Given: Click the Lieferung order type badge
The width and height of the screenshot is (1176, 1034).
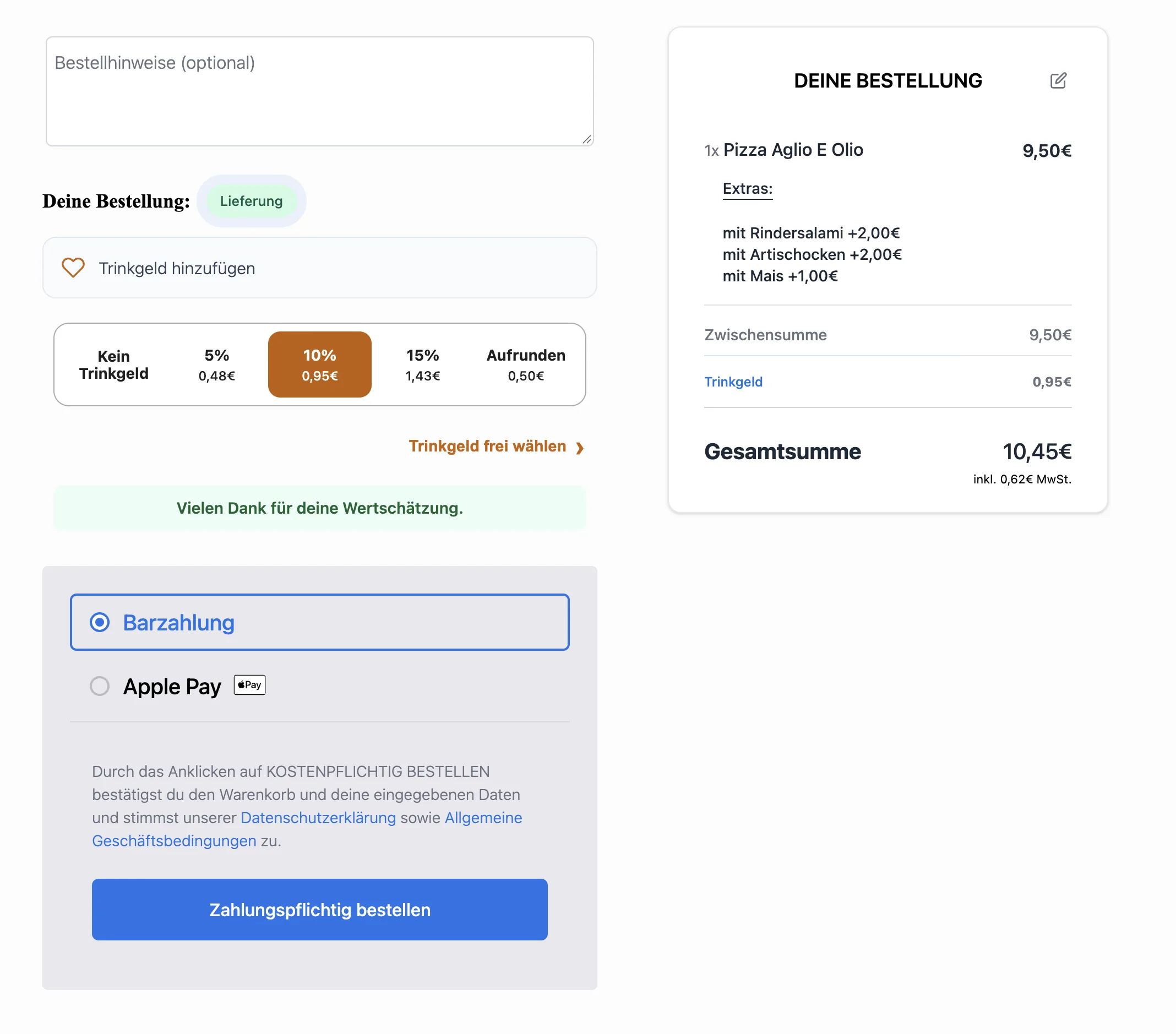Looking at the screenshot, I should (x=252, y=201).
